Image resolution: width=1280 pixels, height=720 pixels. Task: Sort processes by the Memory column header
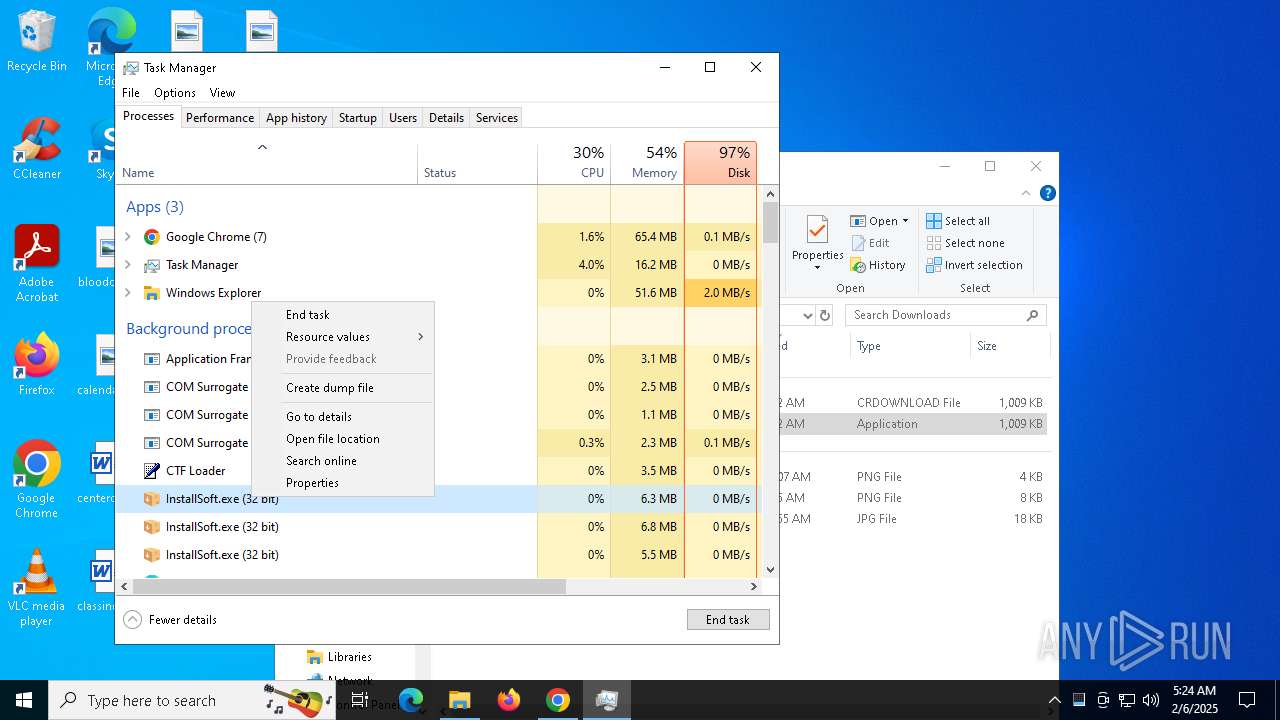tap(647, 163)
